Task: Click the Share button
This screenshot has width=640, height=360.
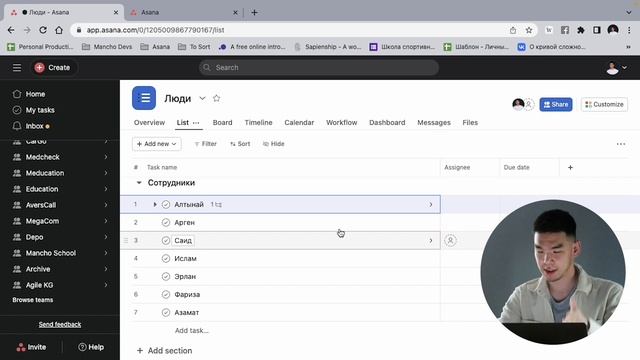Action: [x=556, y=104]
